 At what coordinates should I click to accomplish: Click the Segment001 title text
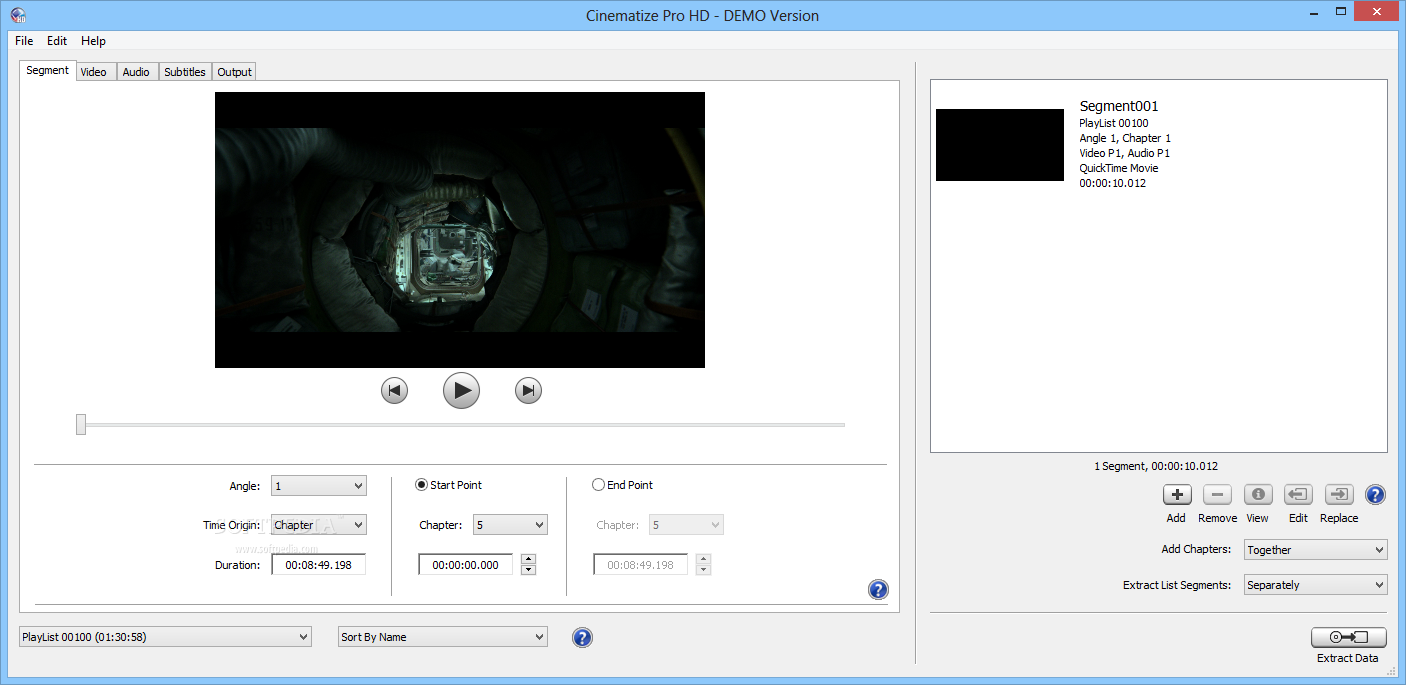1119,106
